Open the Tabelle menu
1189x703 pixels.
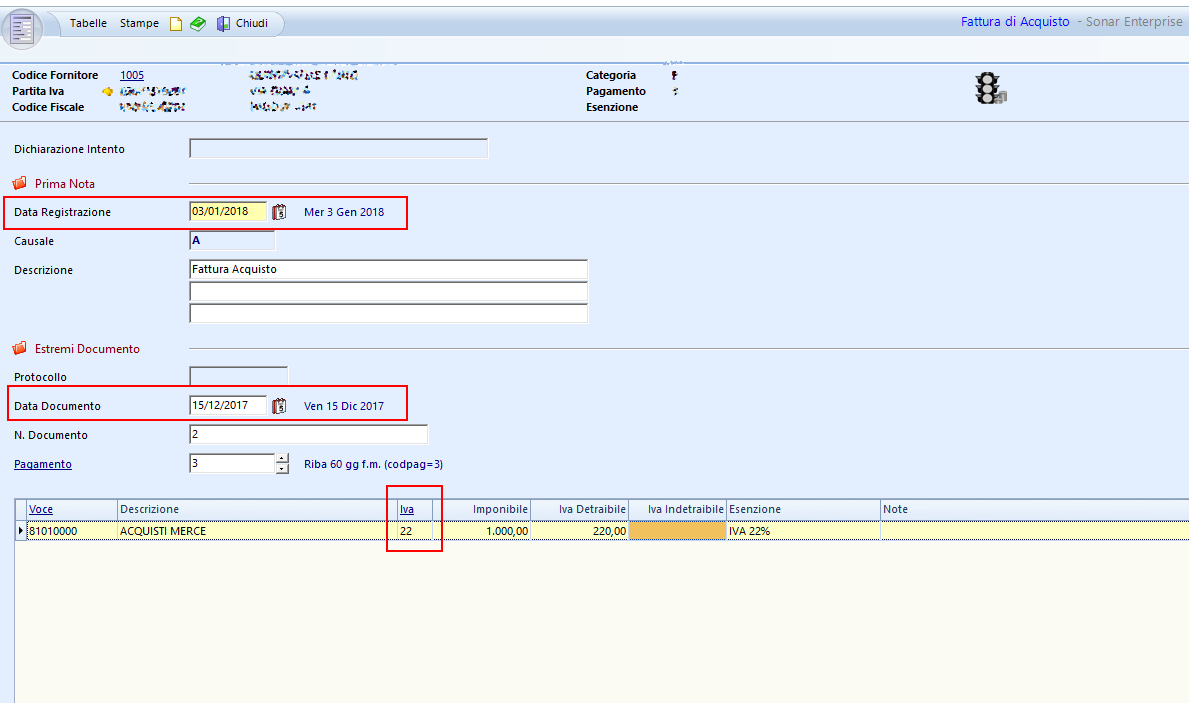(x=88, y=23)
